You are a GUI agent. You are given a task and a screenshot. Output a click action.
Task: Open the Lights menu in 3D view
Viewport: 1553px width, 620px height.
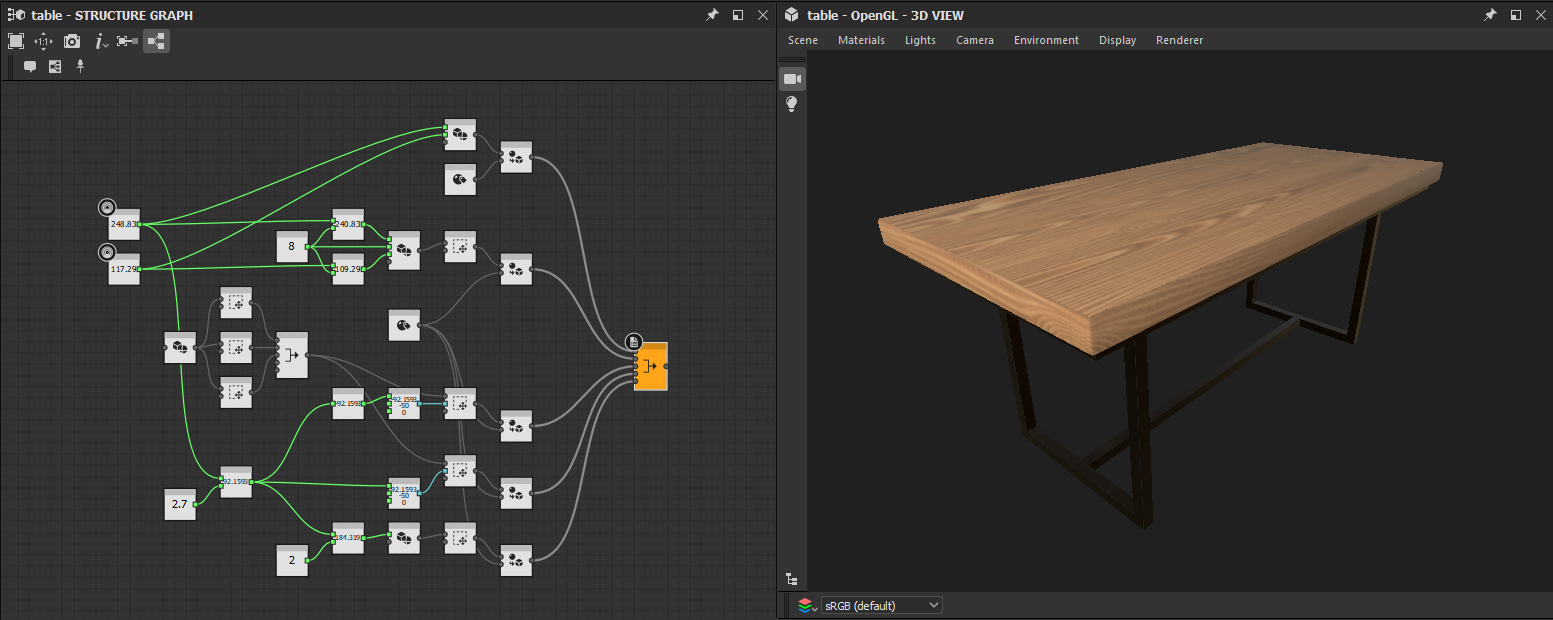(x=920, y=40)
